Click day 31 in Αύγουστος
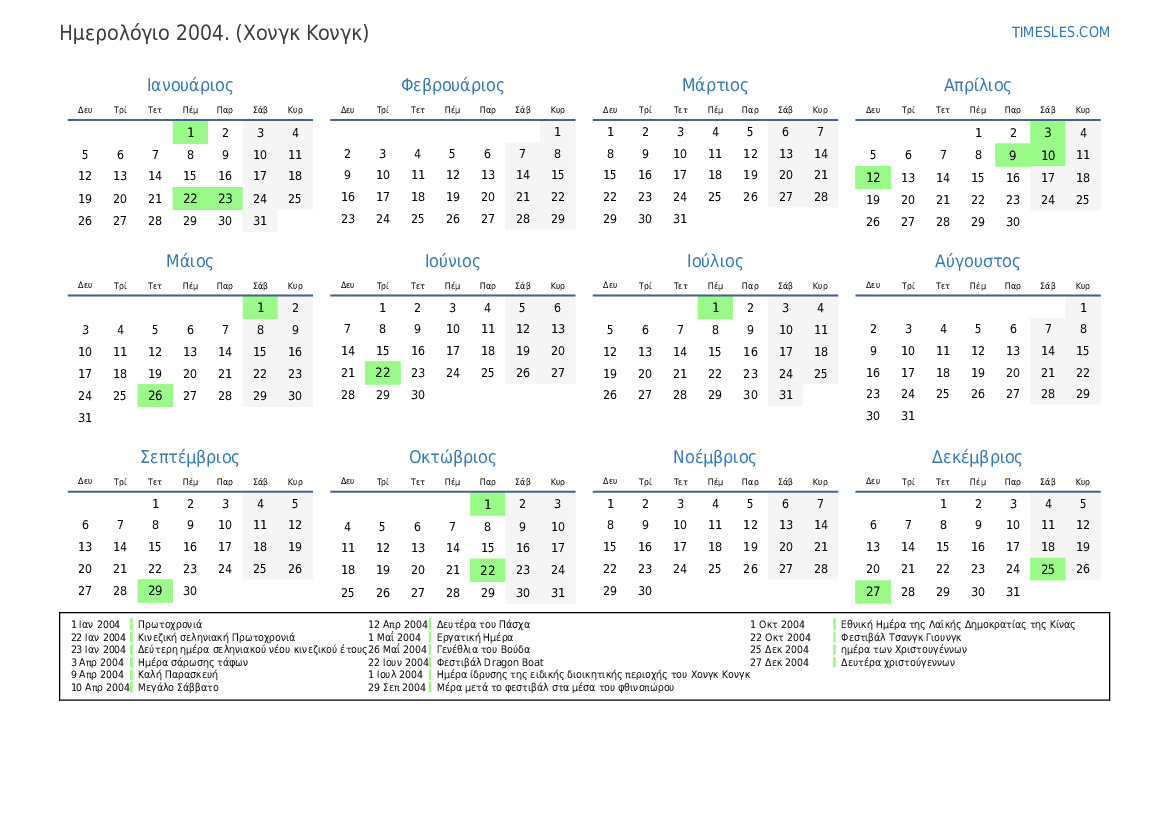The image size is (1169, 827). coord(907,416)
